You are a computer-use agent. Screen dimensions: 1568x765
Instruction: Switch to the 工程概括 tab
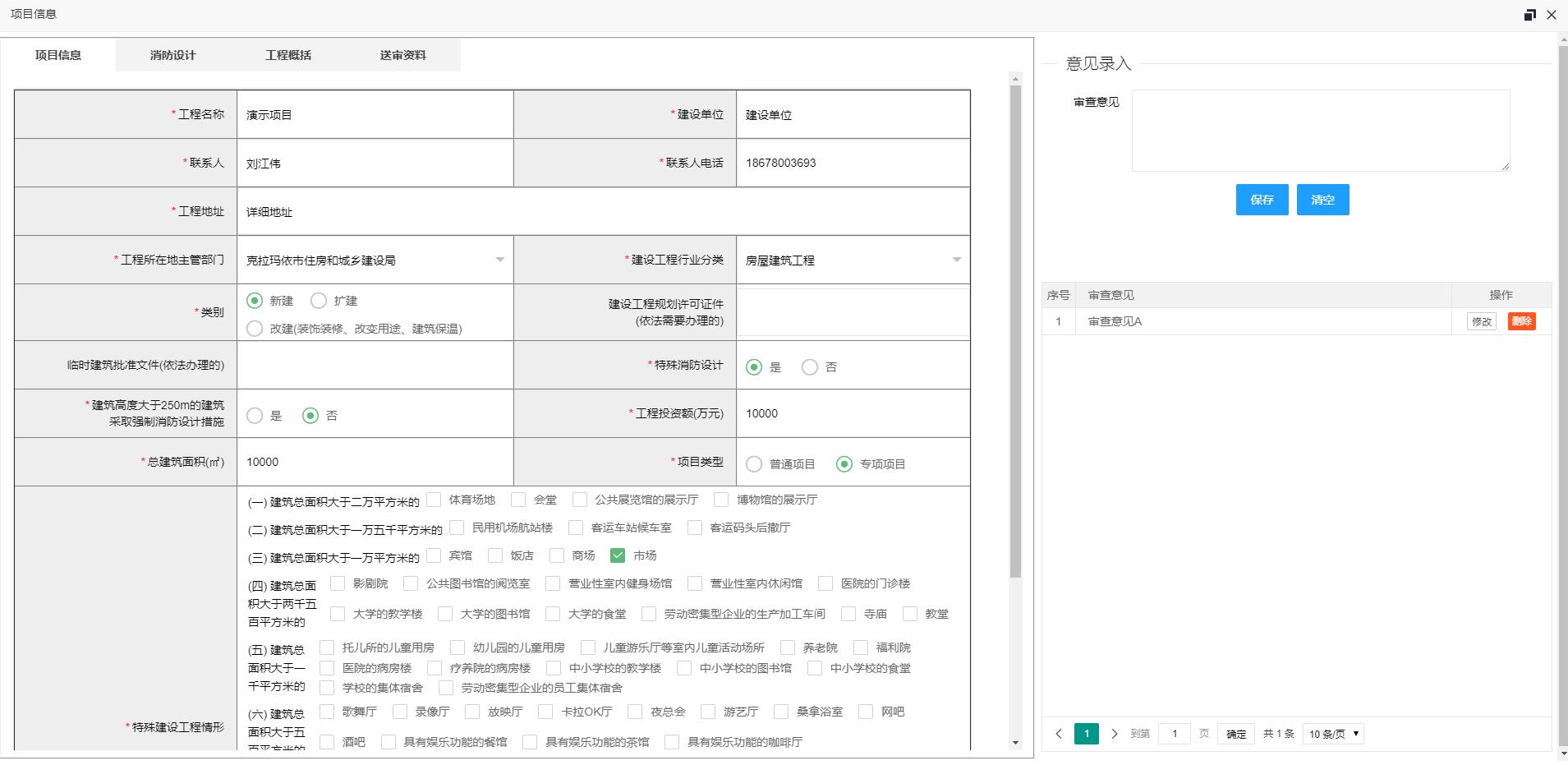click(x=288, y=55)
